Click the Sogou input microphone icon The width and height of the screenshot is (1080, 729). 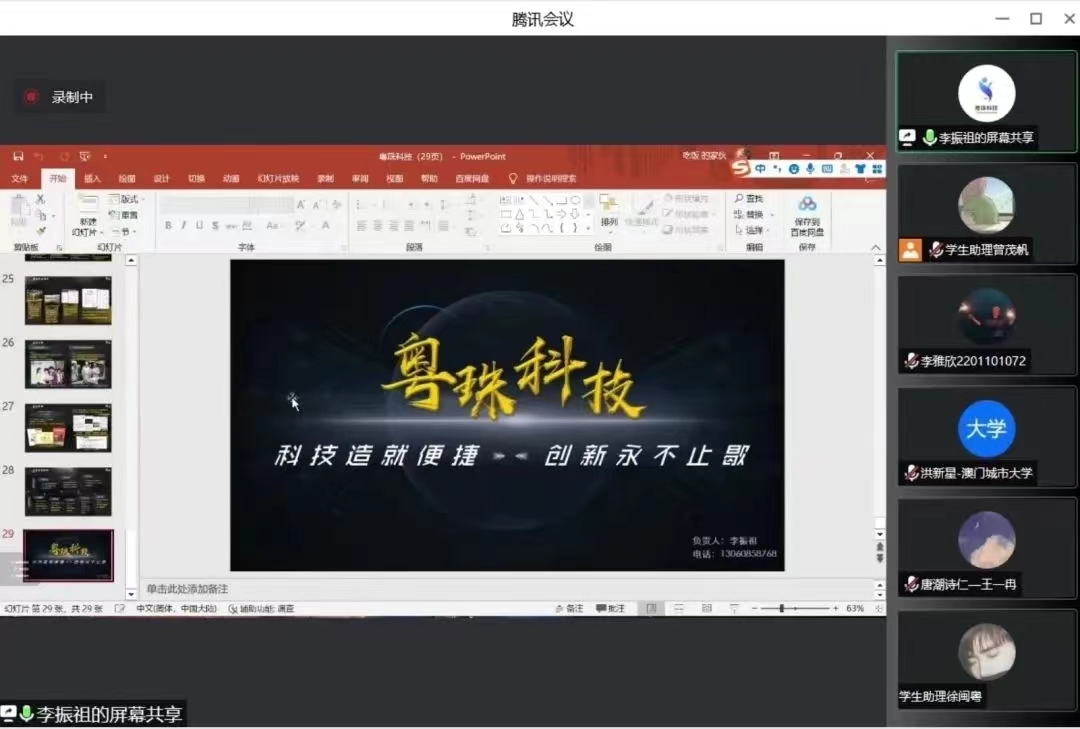[x=810, y=168]
